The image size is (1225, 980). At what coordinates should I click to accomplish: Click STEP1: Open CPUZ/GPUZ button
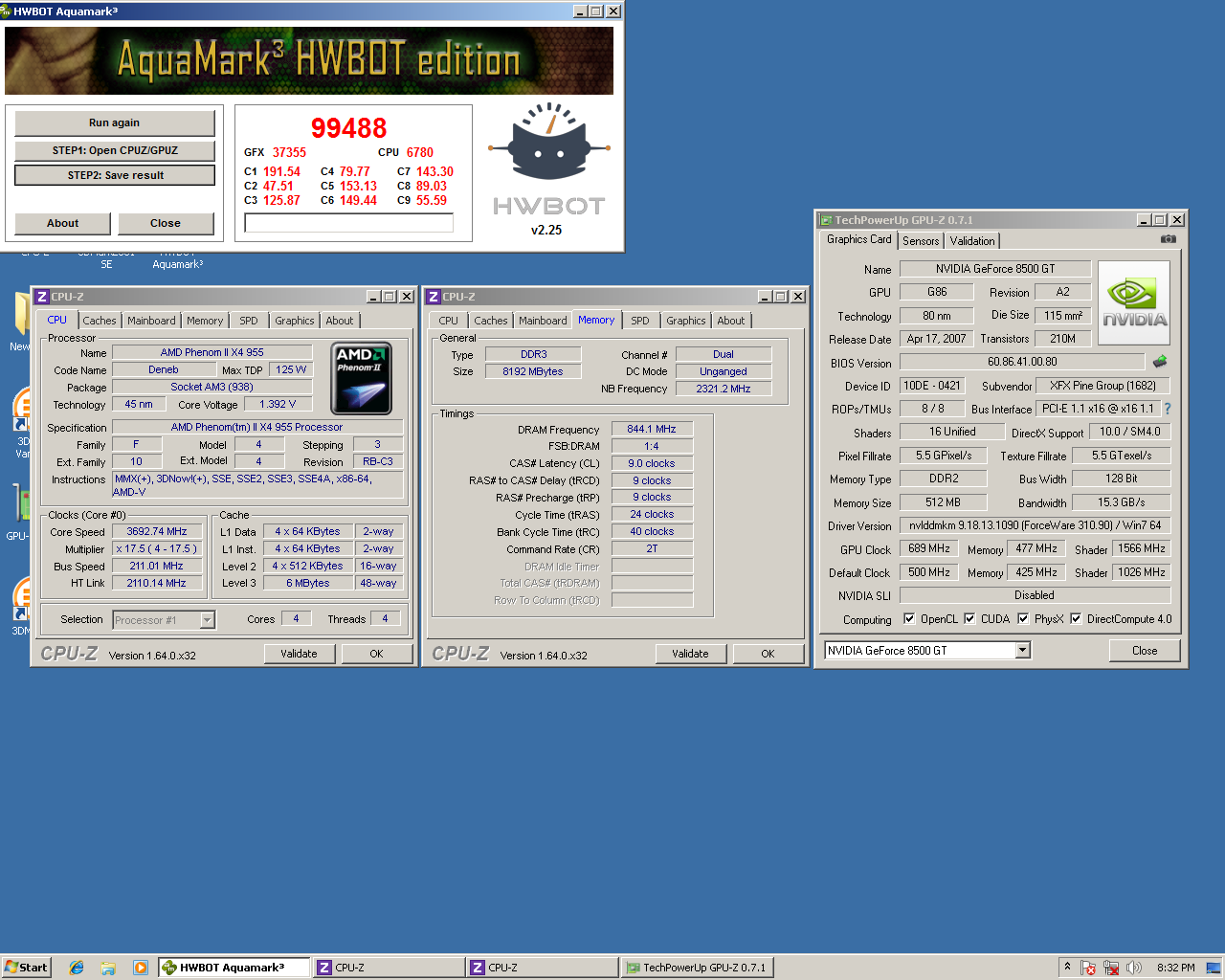[x=114, y=150]
